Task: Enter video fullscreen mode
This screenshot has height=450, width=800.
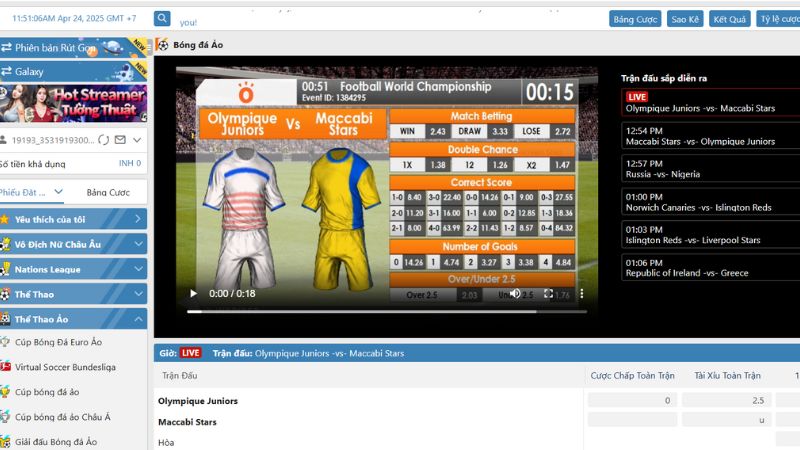Action: point(548,293)
